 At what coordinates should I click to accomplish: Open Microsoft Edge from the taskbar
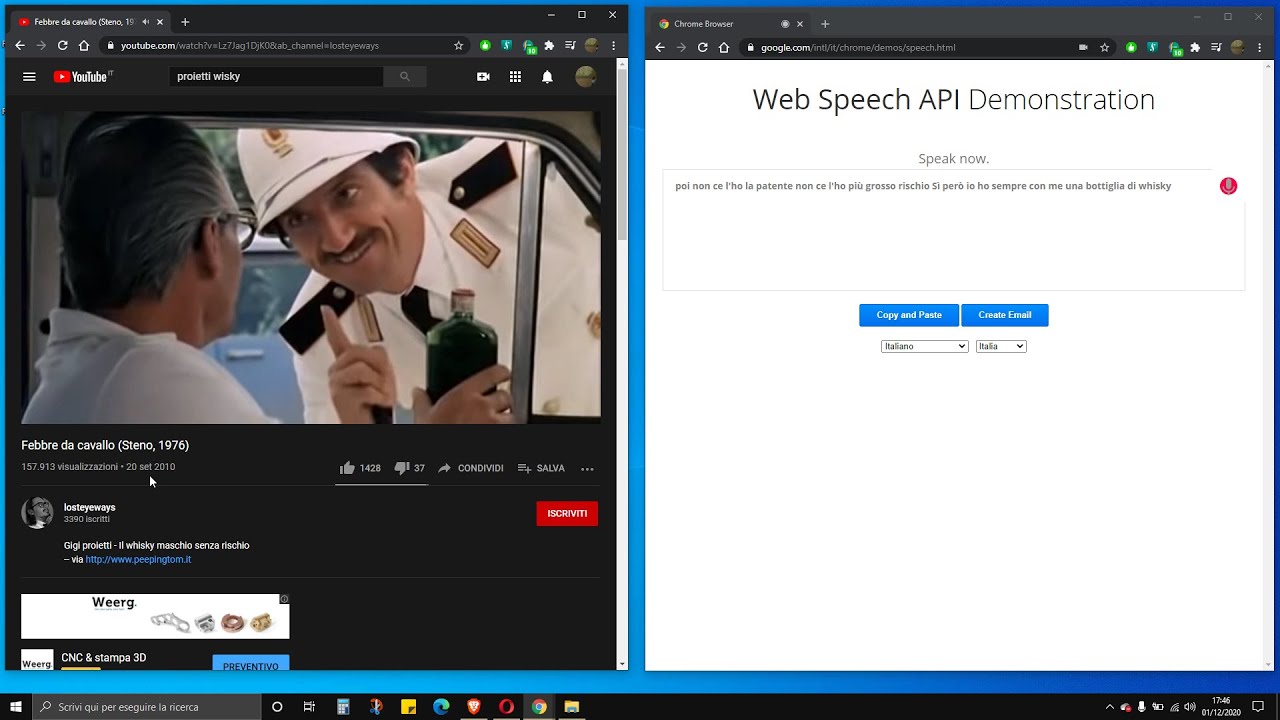(x=441, y=707)
